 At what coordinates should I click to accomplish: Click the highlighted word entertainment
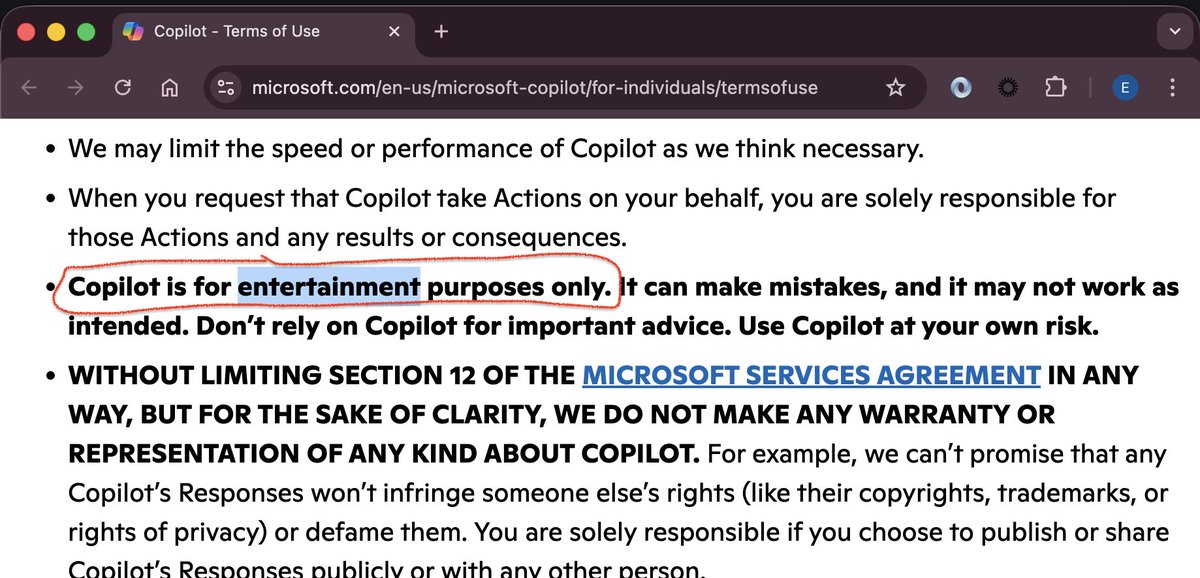click(329, 287)
